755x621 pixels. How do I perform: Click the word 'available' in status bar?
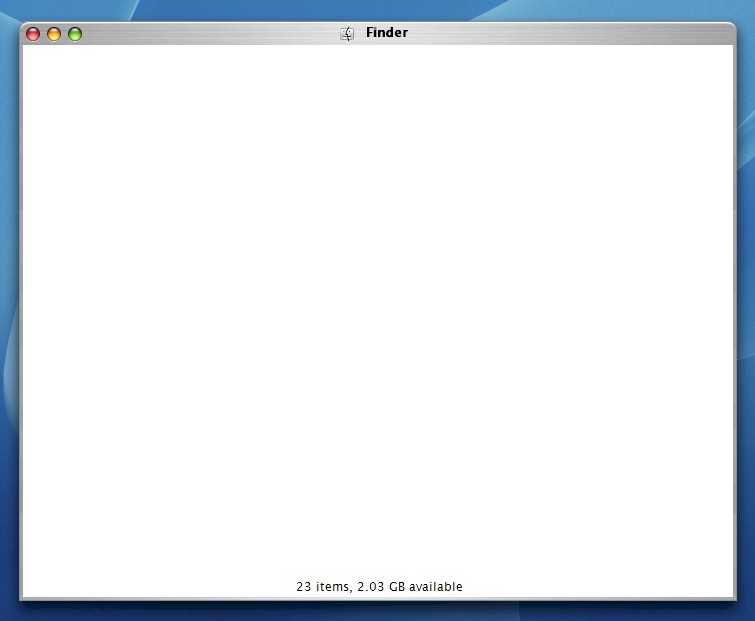pos(436,586)
